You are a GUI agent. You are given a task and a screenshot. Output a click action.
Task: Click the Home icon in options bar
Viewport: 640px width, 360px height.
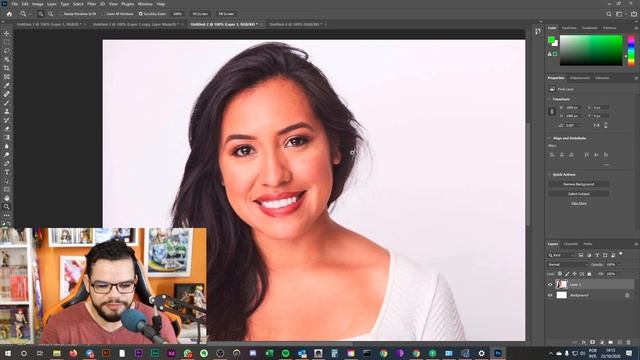(x=9, y=13)
